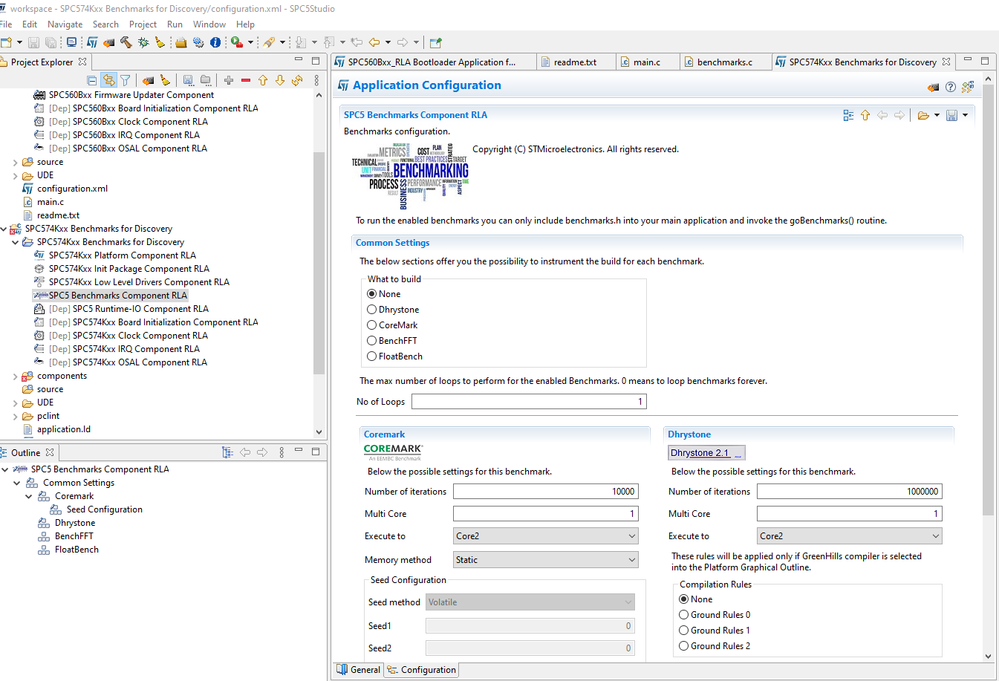Viewport: 999px width, 681px height.
Task: Open the save icon dropdown arrow in component toolbar
Action: click(965, 115)
